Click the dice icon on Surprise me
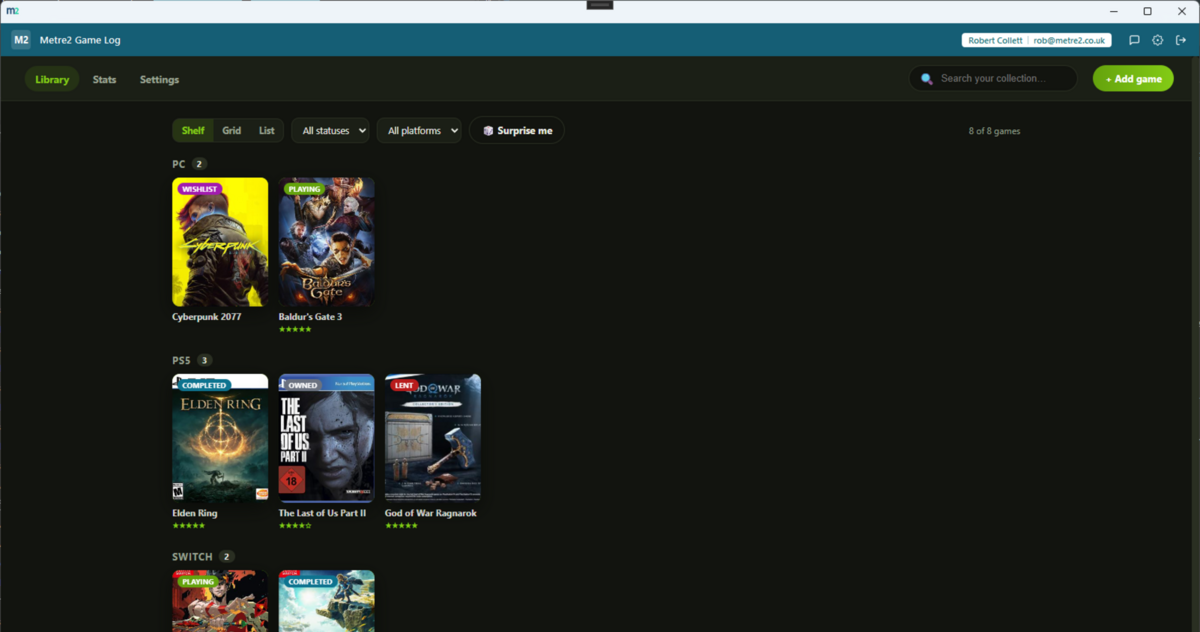 tap(488, 131)
